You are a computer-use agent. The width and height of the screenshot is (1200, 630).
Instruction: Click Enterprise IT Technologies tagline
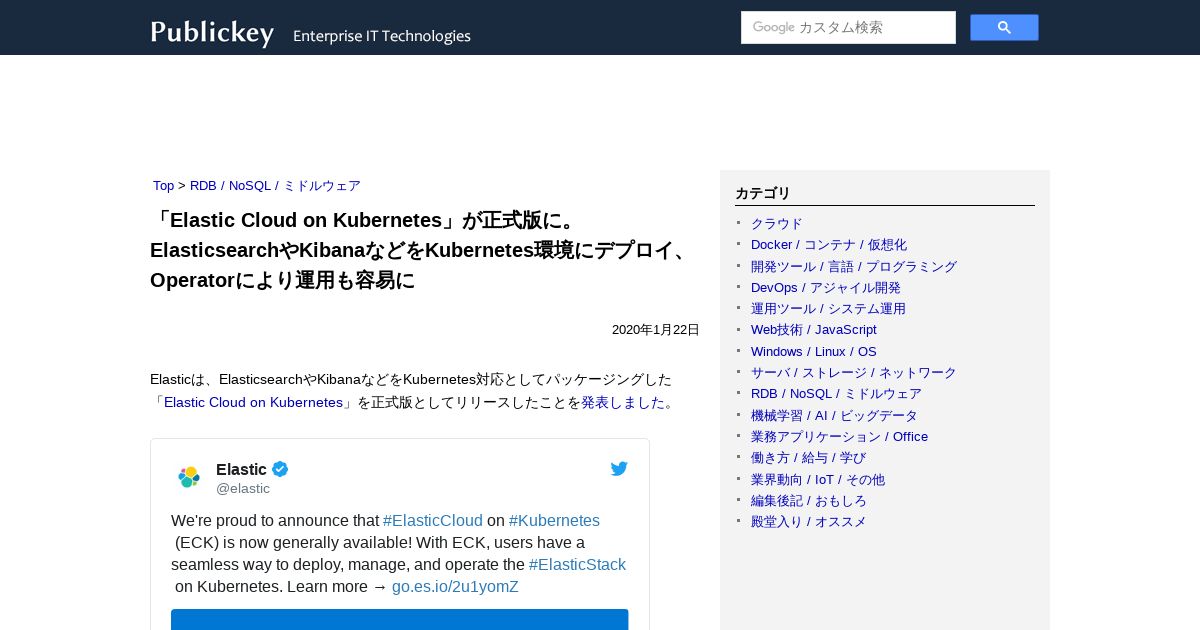(382, 36)
